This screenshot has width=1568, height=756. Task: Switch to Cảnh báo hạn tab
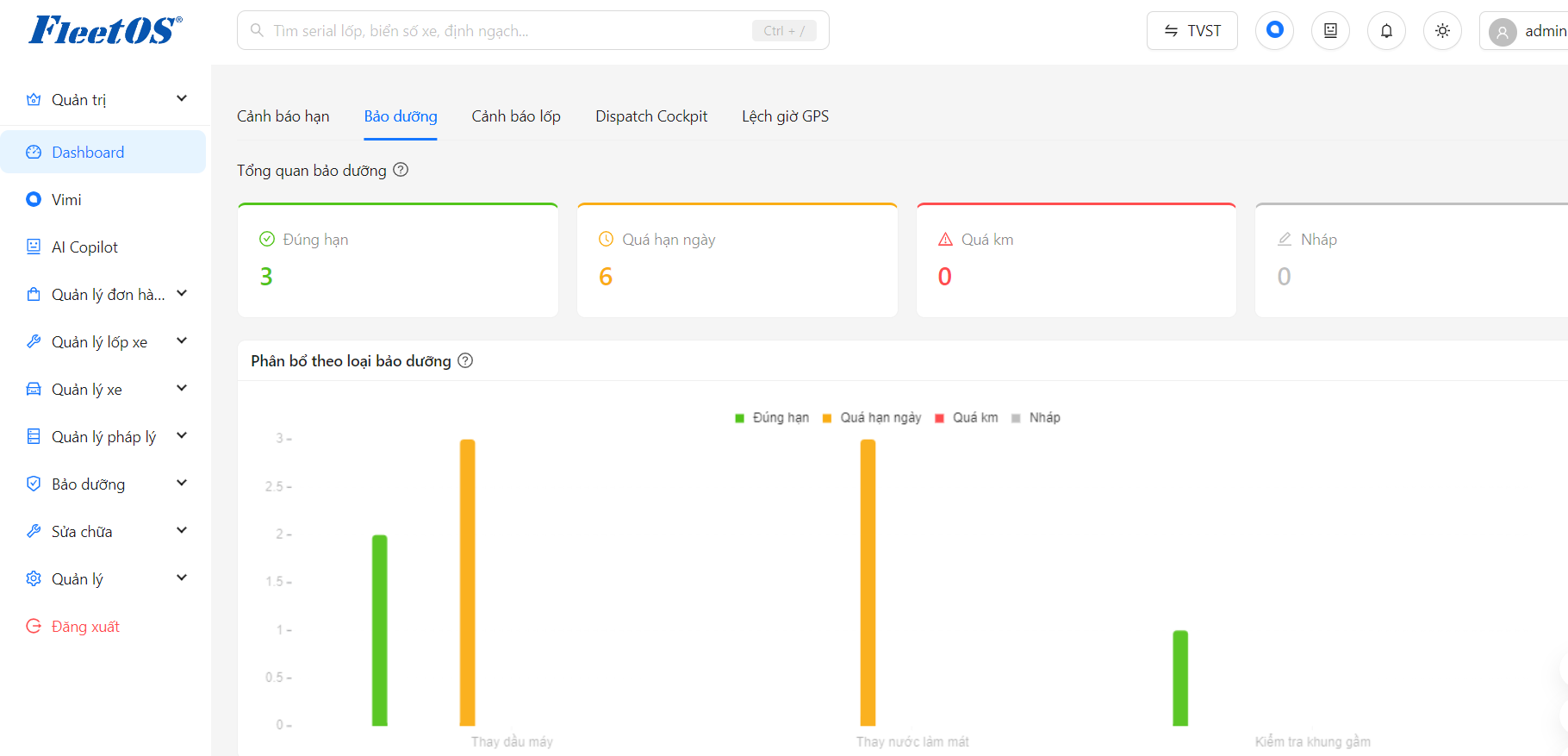283,116
